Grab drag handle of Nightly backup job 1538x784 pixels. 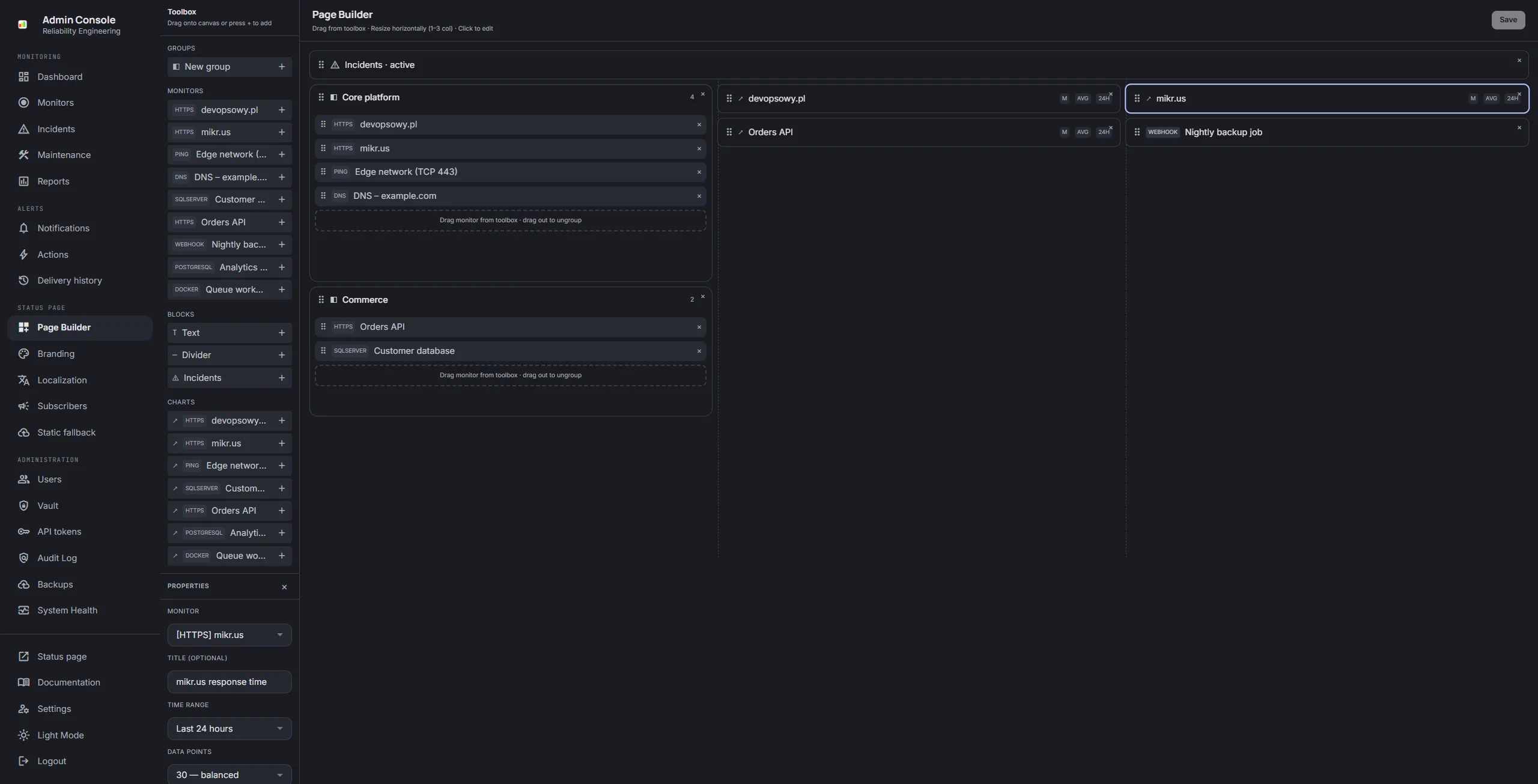pyautogui.click(x=1137, y=132)
